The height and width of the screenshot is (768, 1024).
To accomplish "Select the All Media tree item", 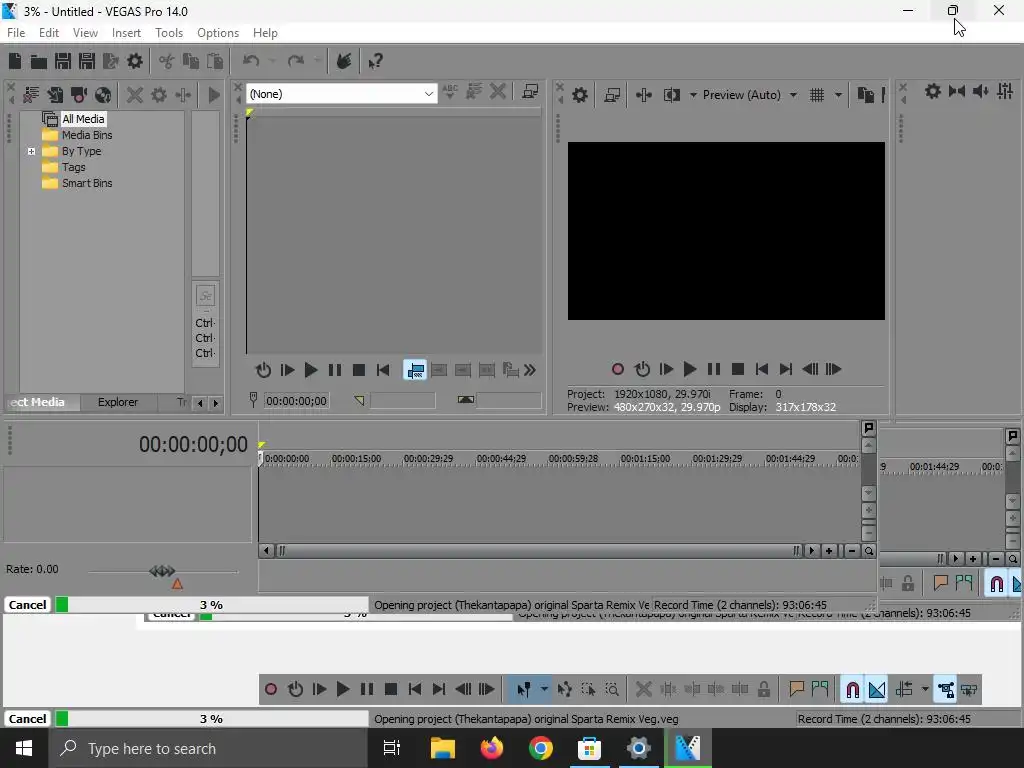I will click(x=82, y=119).
